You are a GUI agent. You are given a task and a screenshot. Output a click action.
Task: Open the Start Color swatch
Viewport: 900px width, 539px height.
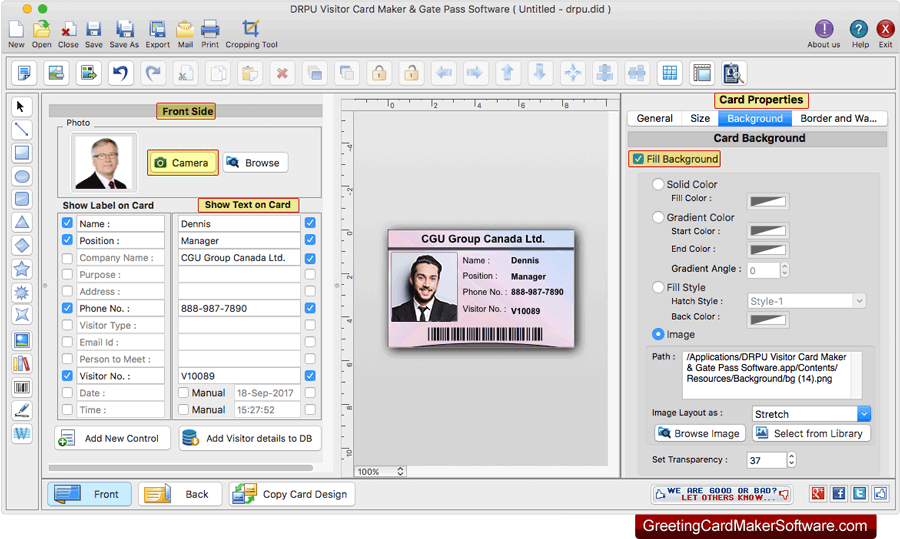(x=767, y=231)
